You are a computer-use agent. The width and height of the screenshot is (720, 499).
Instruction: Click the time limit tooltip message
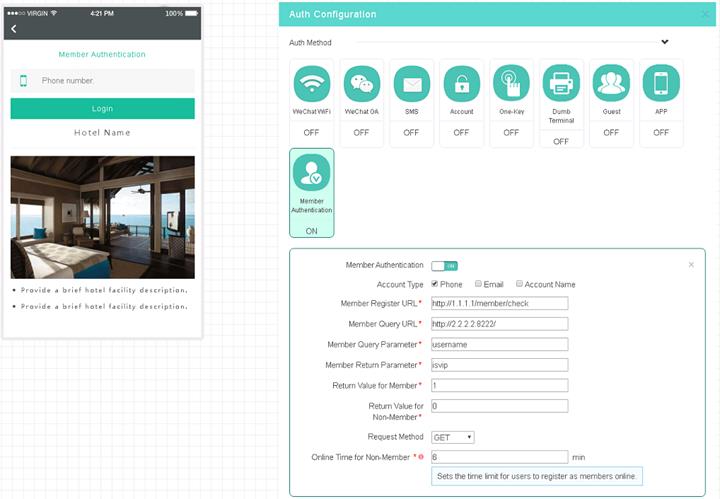pos(537,476)
